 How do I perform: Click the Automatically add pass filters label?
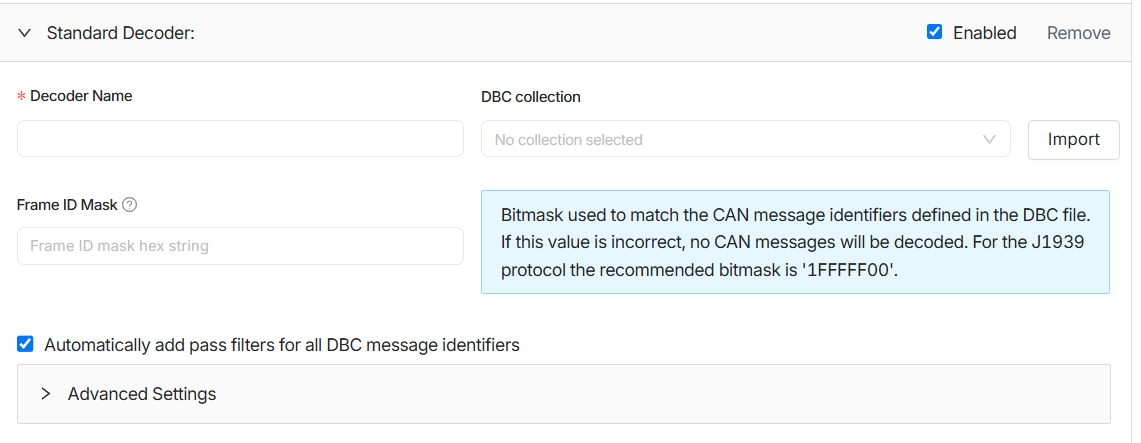point(282,345)
